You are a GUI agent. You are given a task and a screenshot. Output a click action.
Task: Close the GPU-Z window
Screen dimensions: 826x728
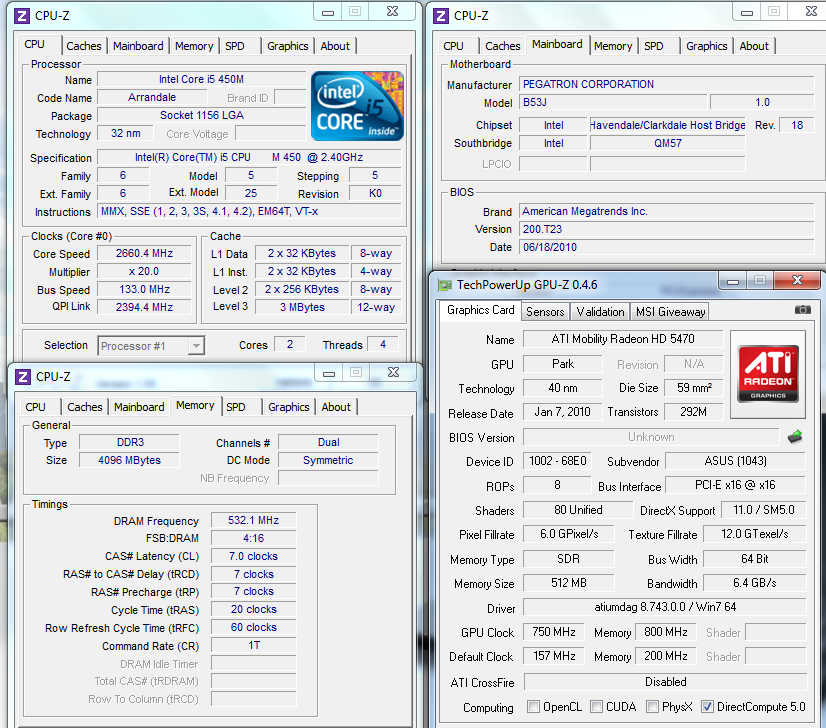(x=798, y=281)
